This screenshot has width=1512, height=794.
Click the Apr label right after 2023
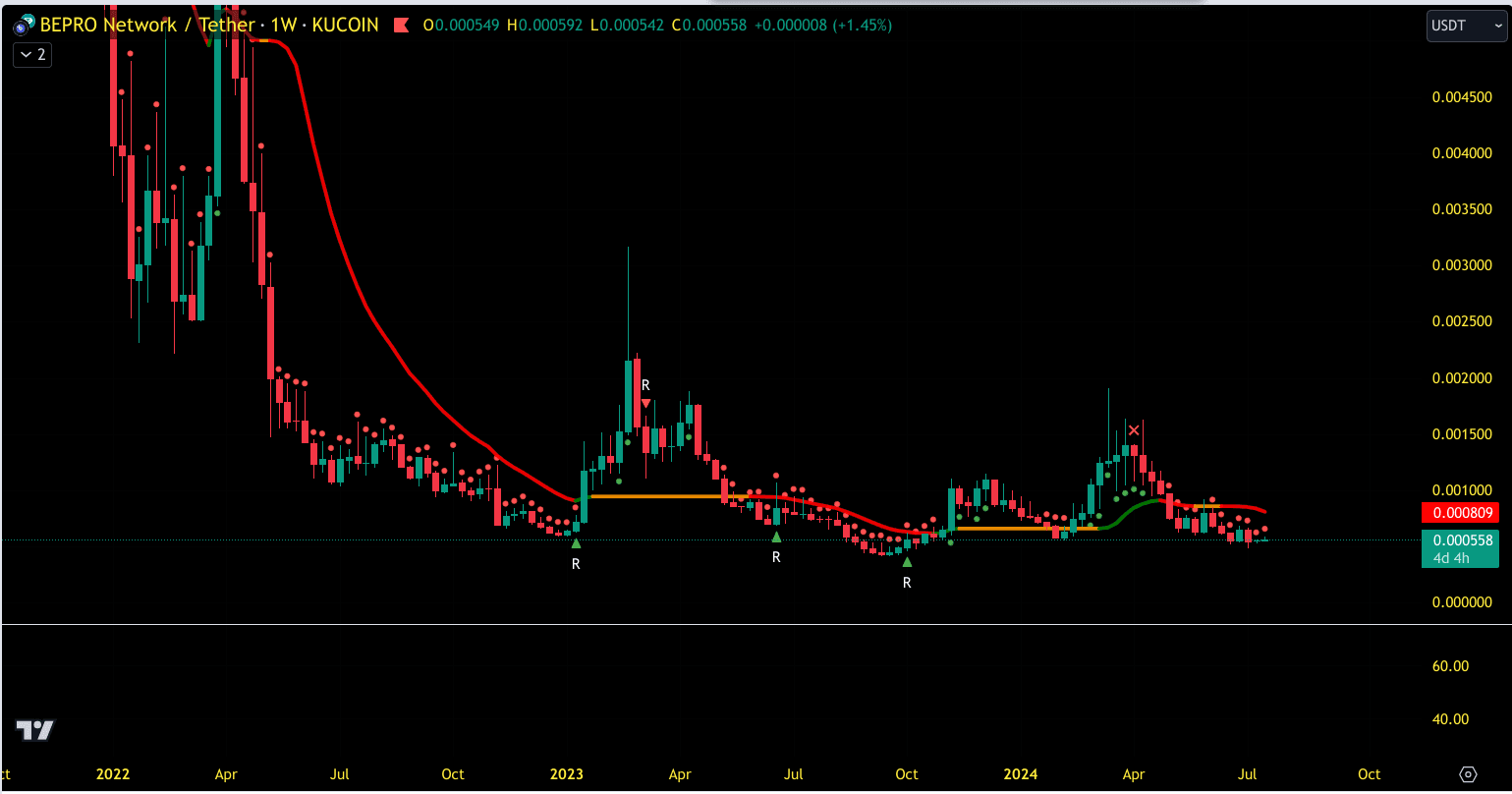(x=680, y=774)
